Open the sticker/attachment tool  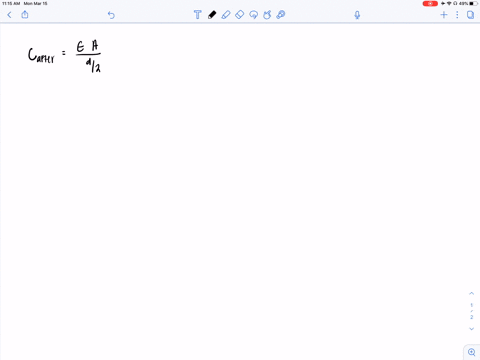[281, 15]
